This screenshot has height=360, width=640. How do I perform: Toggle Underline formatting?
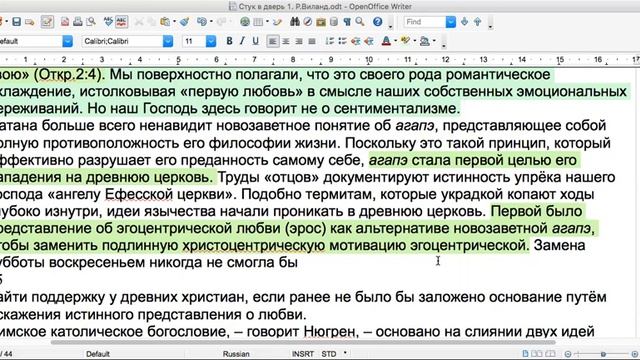(256, 41)
